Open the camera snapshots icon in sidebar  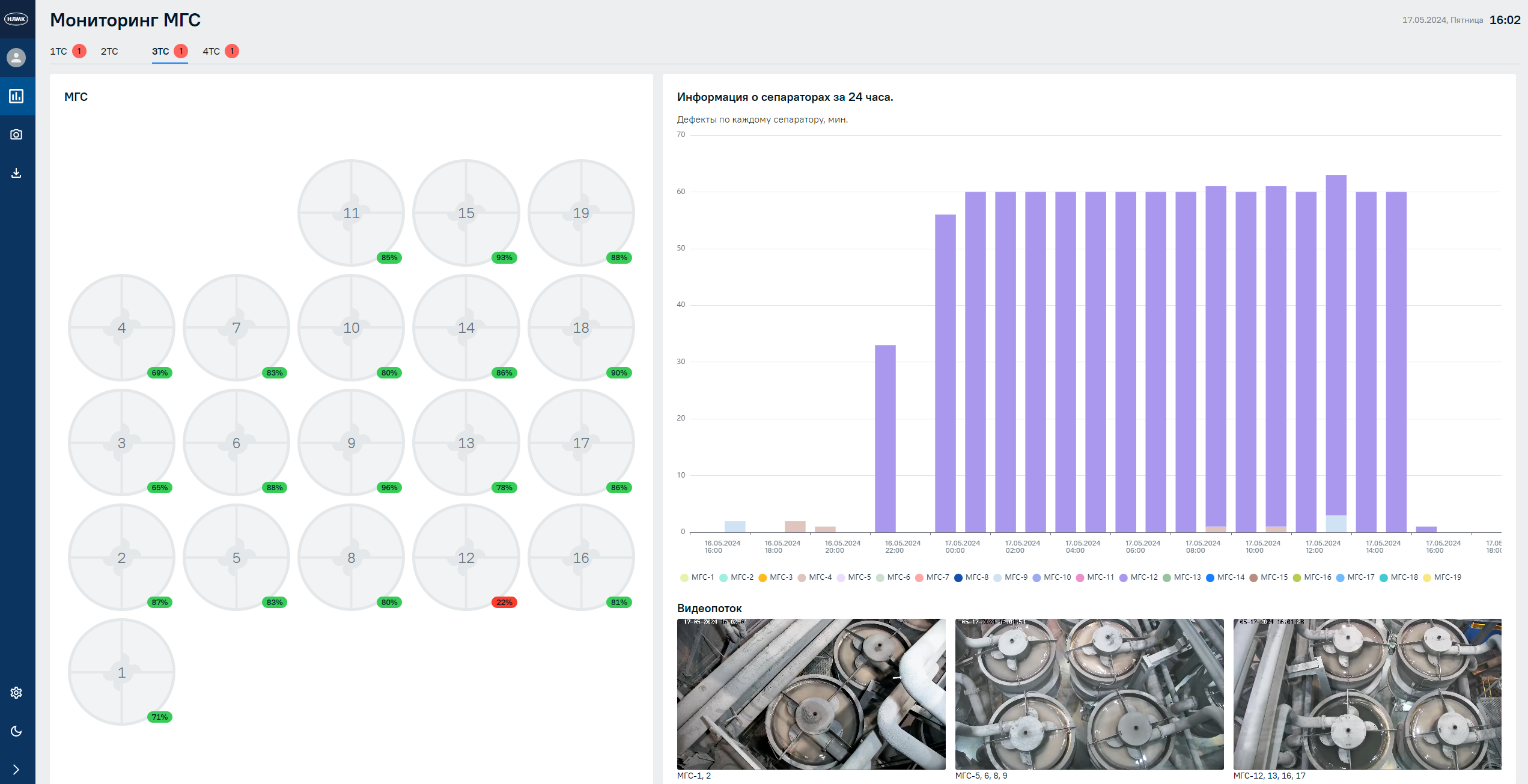[16, 135]
